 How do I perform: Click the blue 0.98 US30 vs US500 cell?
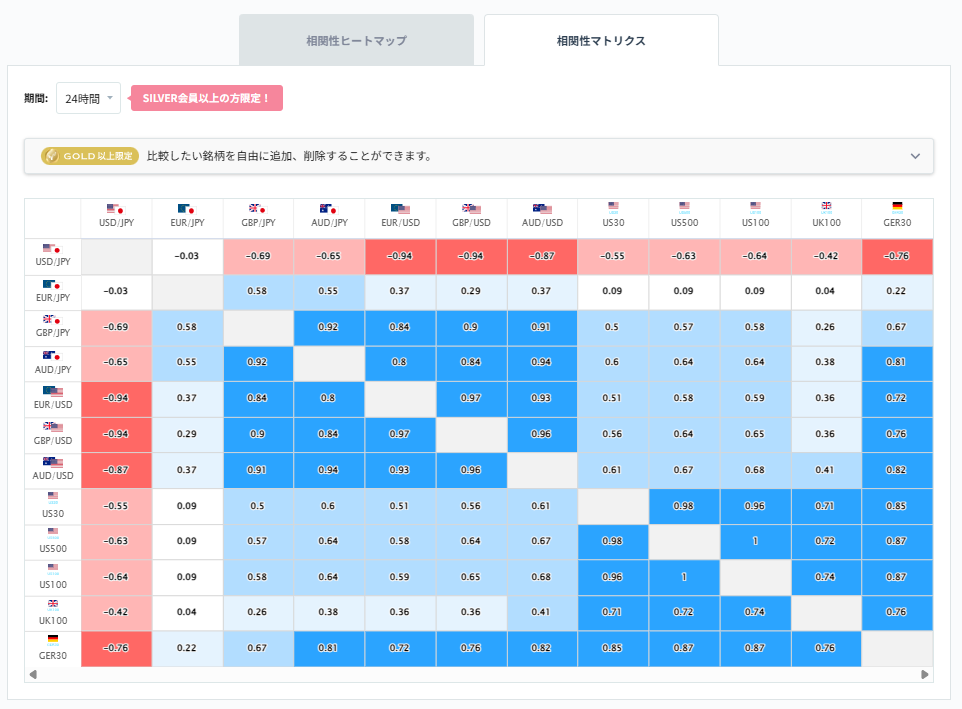(684, 506)
